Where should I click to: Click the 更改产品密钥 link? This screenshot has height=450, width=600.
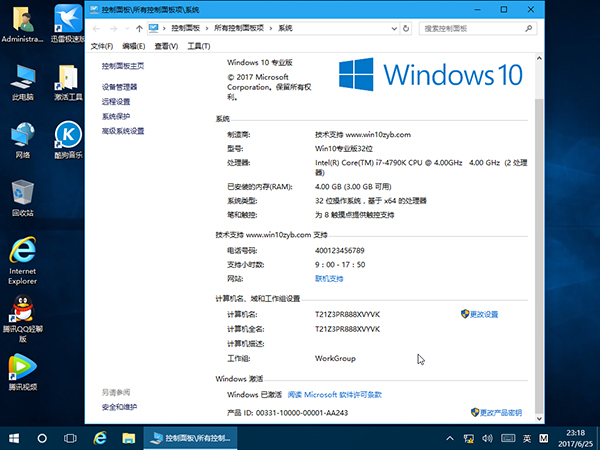point(495,412)
